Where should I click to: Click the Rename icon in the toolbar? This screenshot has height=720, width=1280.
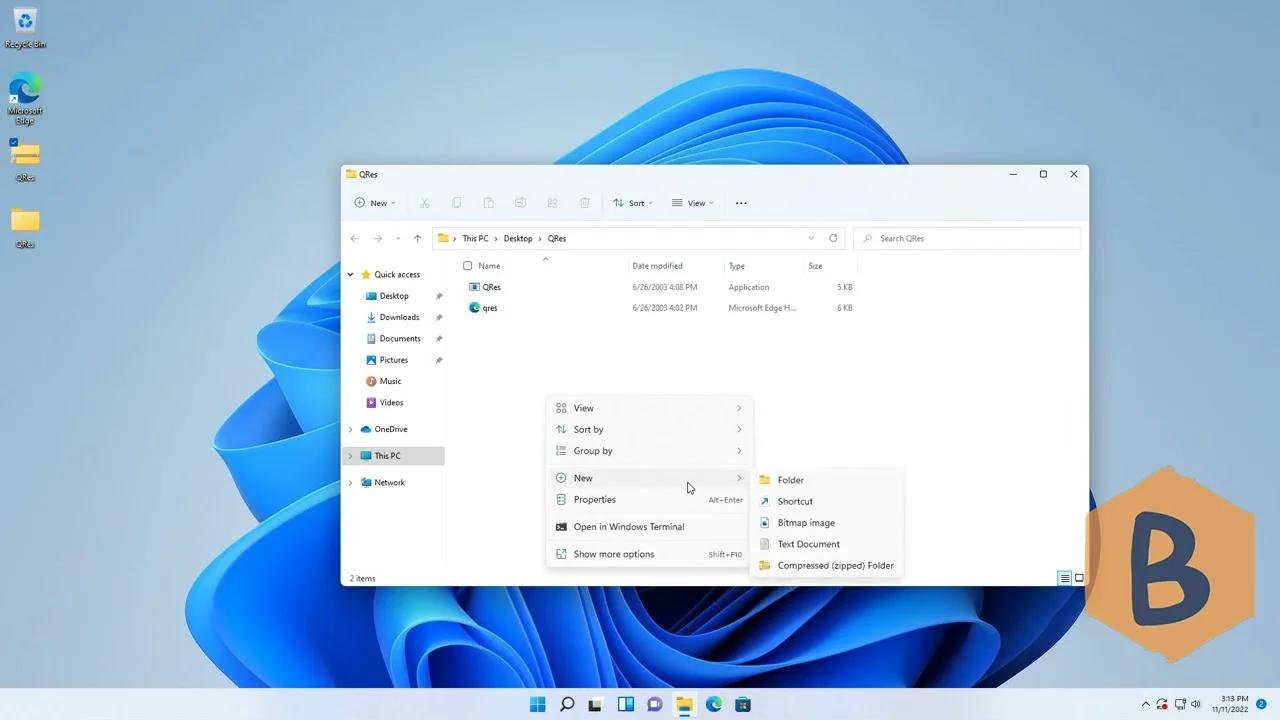520,202
